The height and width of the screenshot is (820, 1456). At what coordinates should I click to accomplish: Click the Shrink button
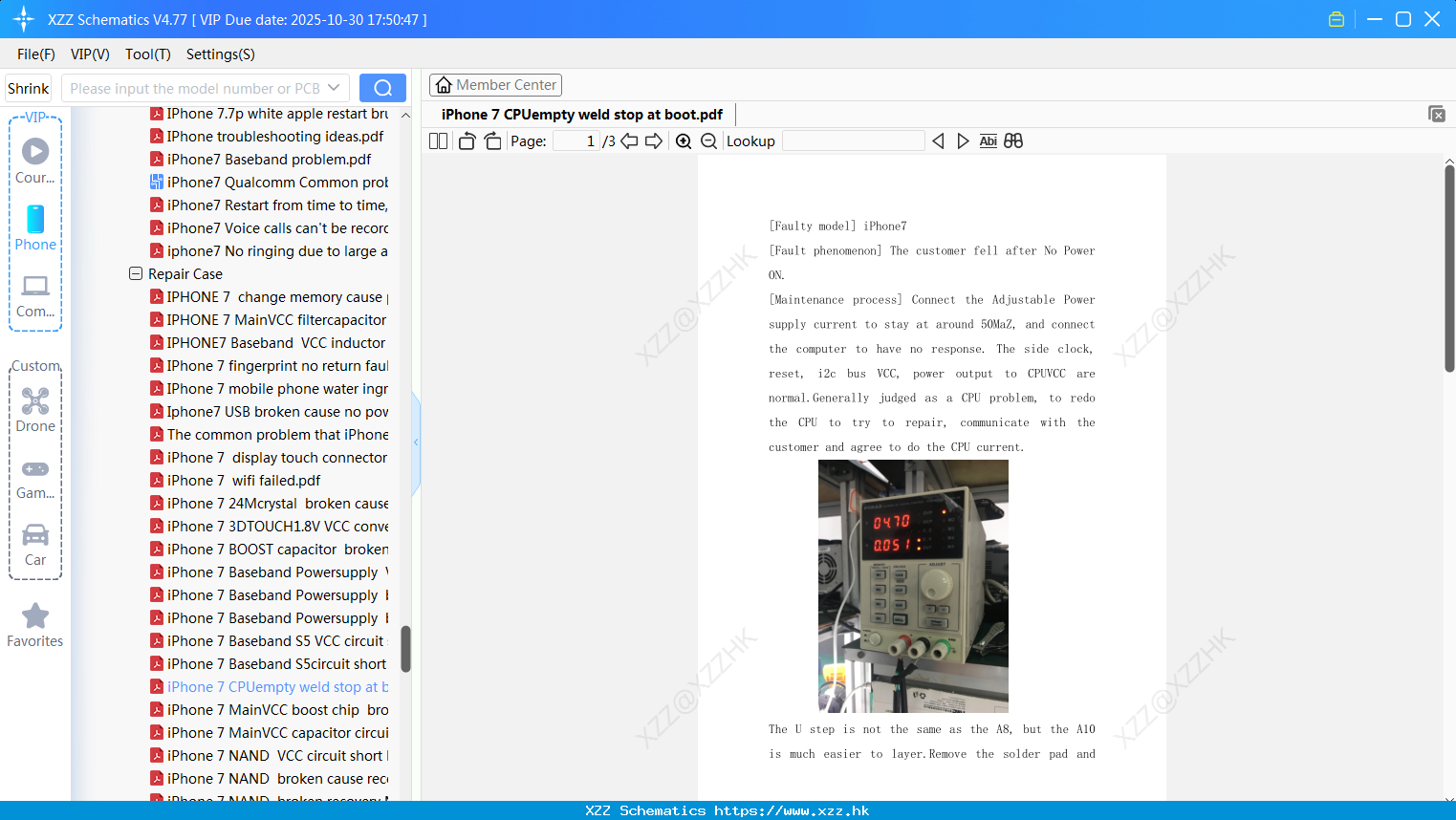[x=29, y=88]
